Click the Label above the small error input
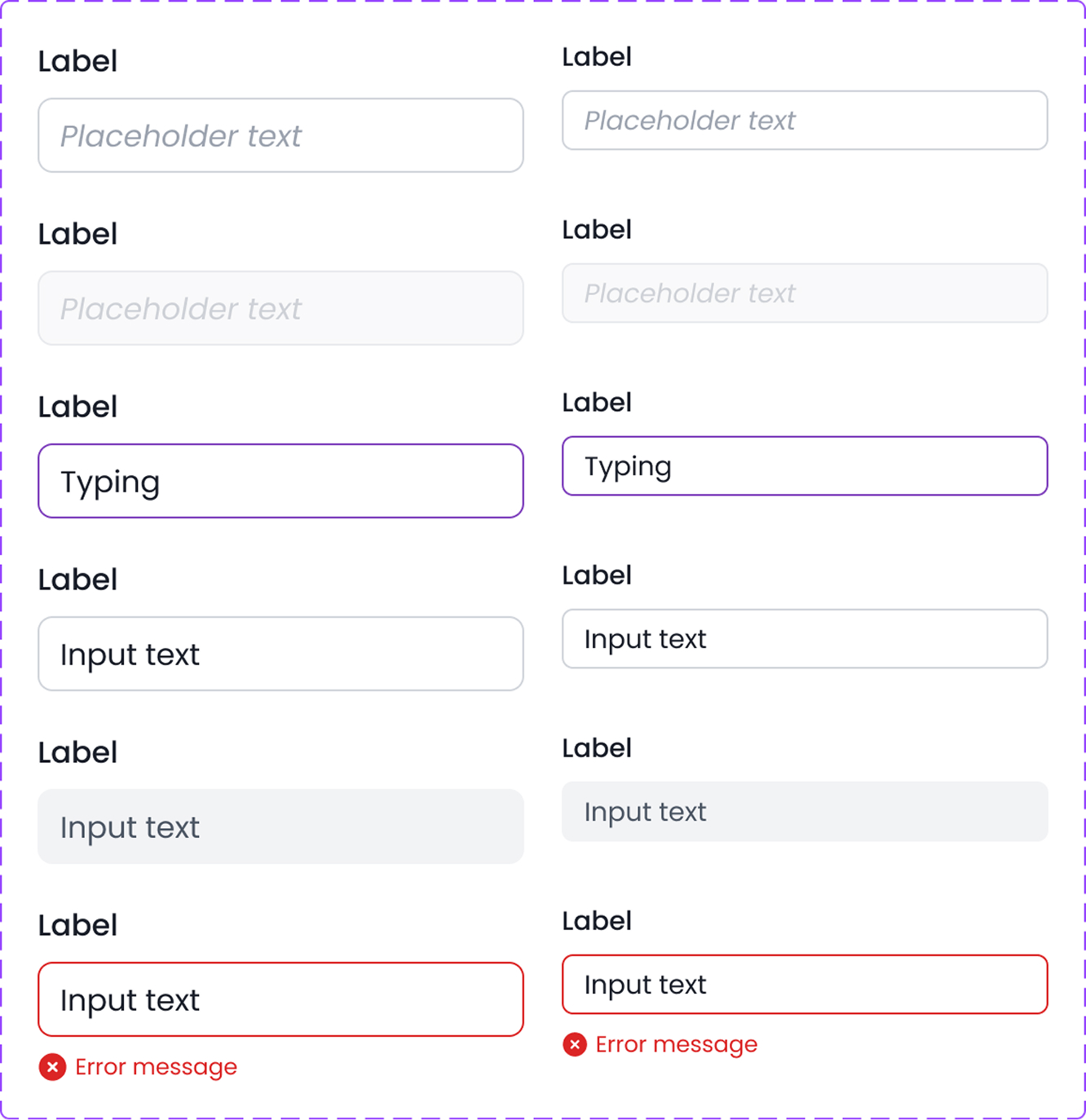Image resolution: width=1086 pixels, height=1120 pixels. click(x=597, y=920)
